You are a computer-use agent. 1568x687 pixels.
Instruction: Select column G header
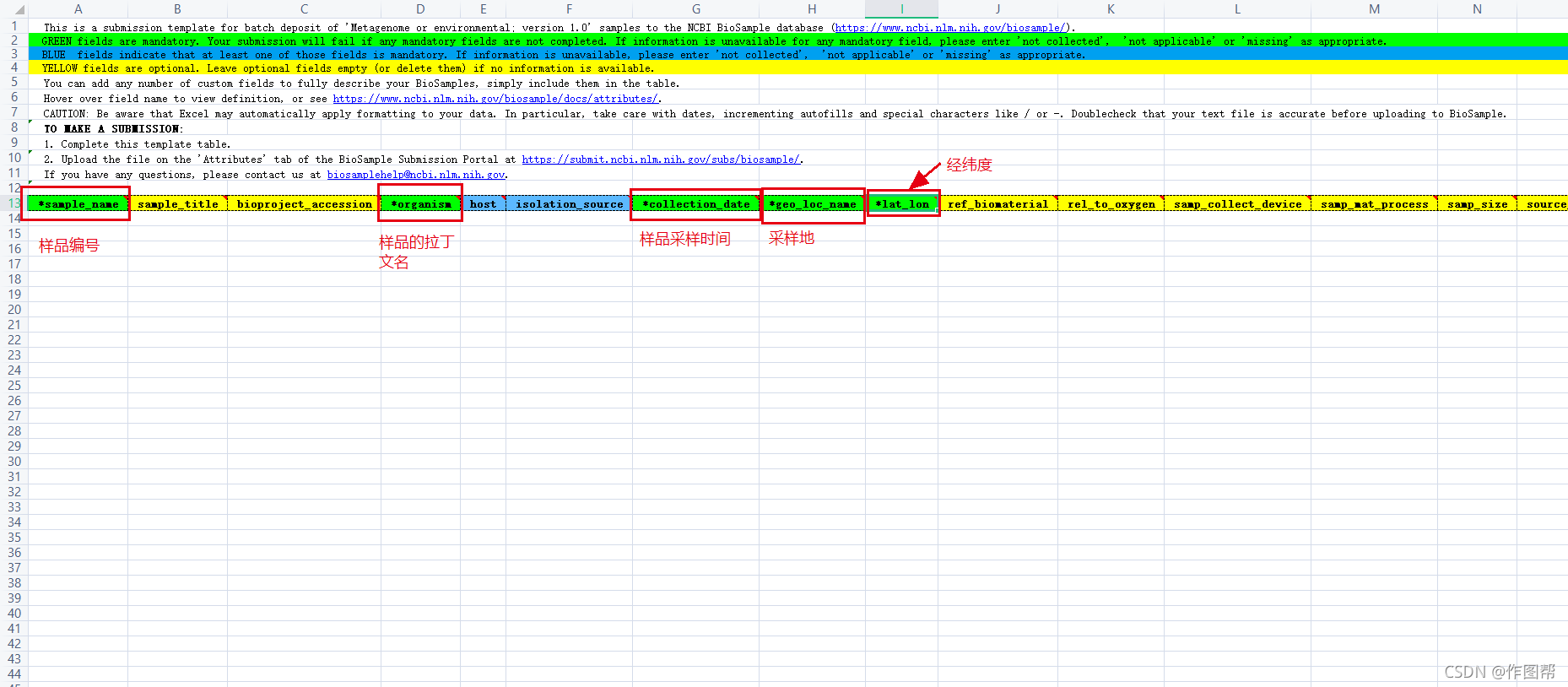(x=696, y=8)
